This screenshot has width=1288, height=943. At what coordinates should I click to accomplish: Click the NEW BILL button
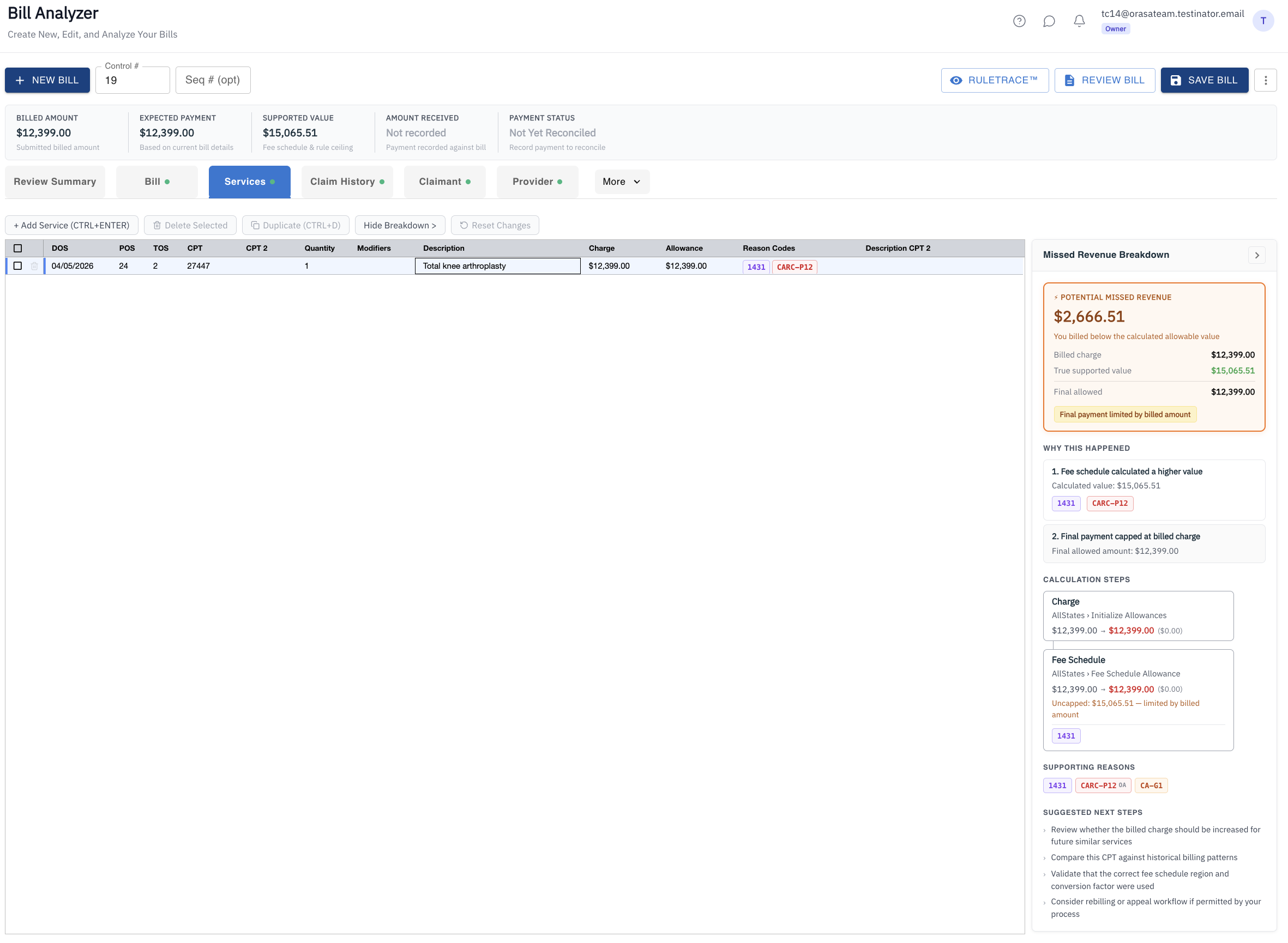[x=47, y=80]
